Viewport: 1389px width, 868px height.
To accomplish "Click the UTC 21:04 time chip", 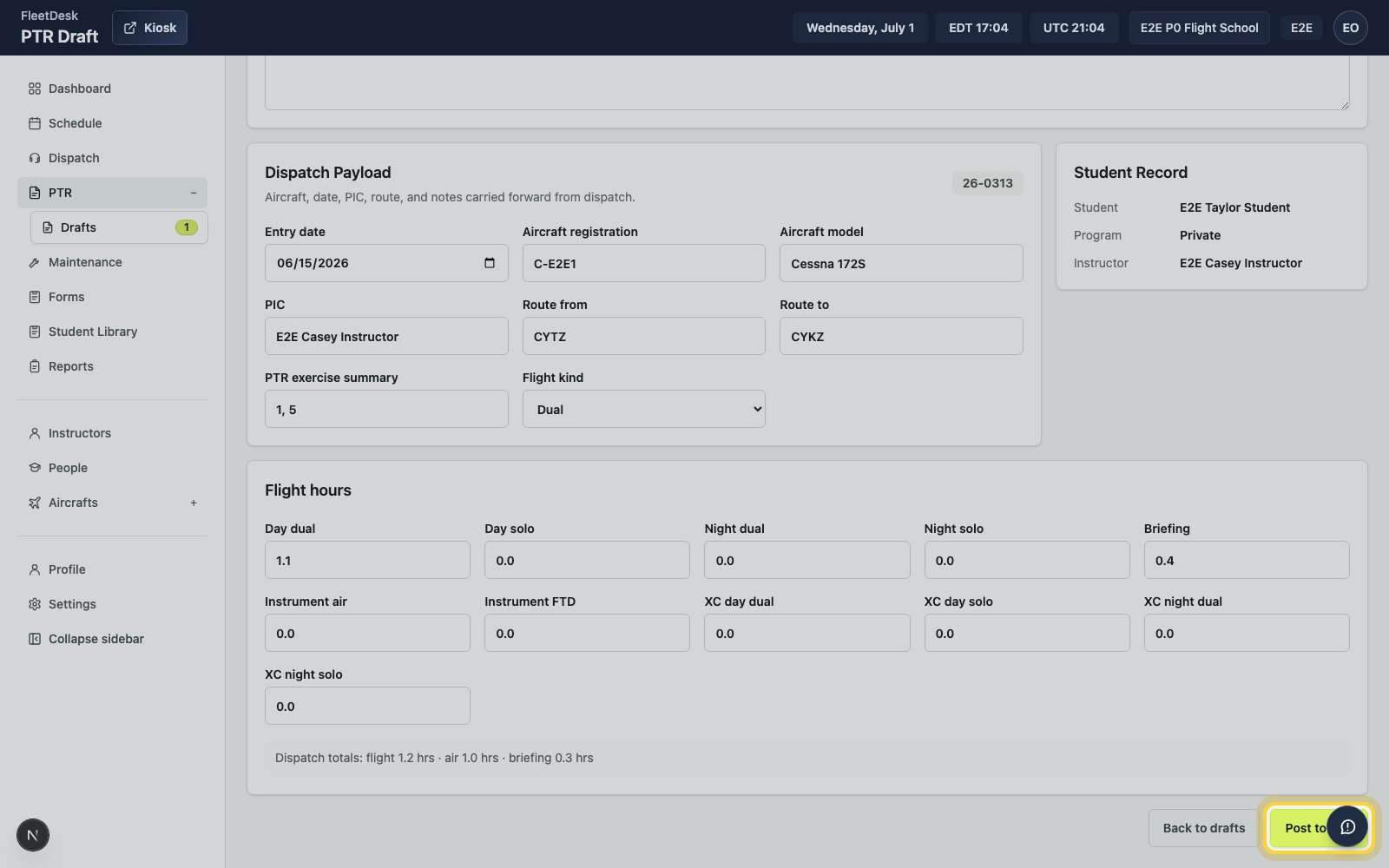I will pyautogui.click(x=1074, y=28).
